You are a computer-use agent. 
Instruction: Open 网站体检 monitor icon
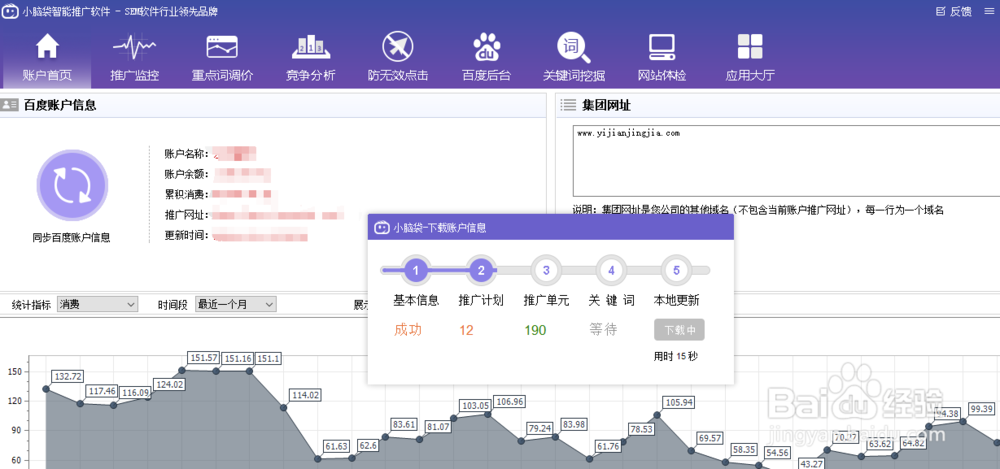tap(662, 47)
